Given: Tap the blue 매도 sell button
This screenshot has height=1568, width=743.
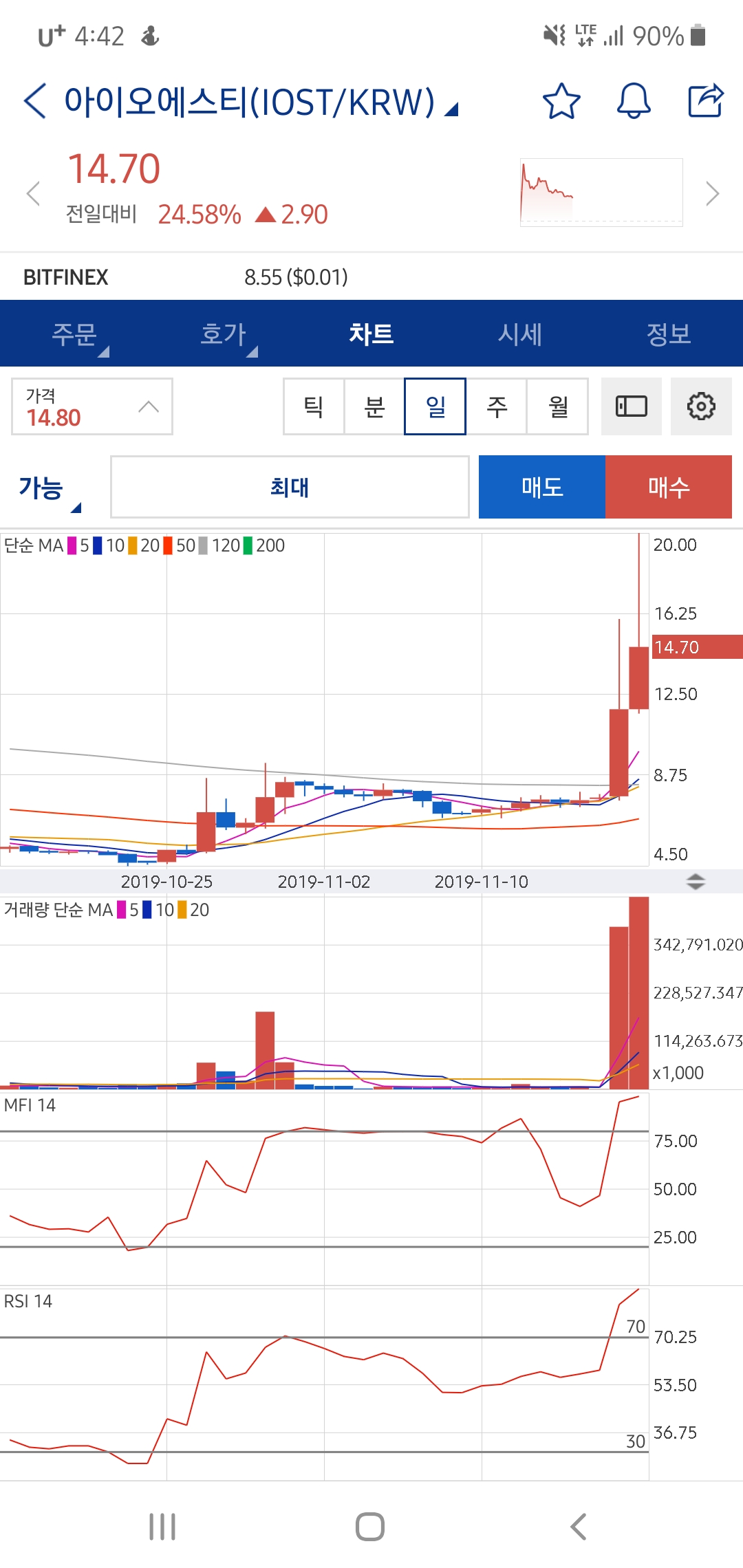Looking at the screenshot, I should click(542, 487).
